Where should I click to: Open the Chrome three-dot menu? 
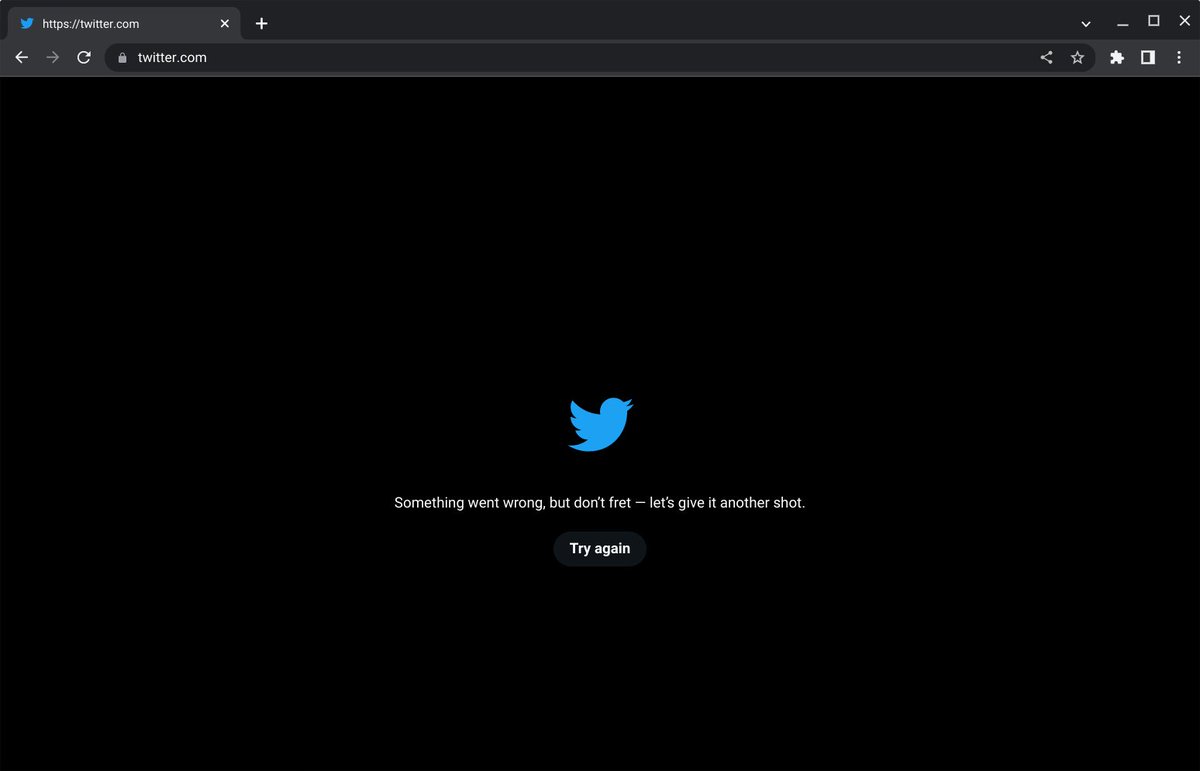(x=1179, y=58)
